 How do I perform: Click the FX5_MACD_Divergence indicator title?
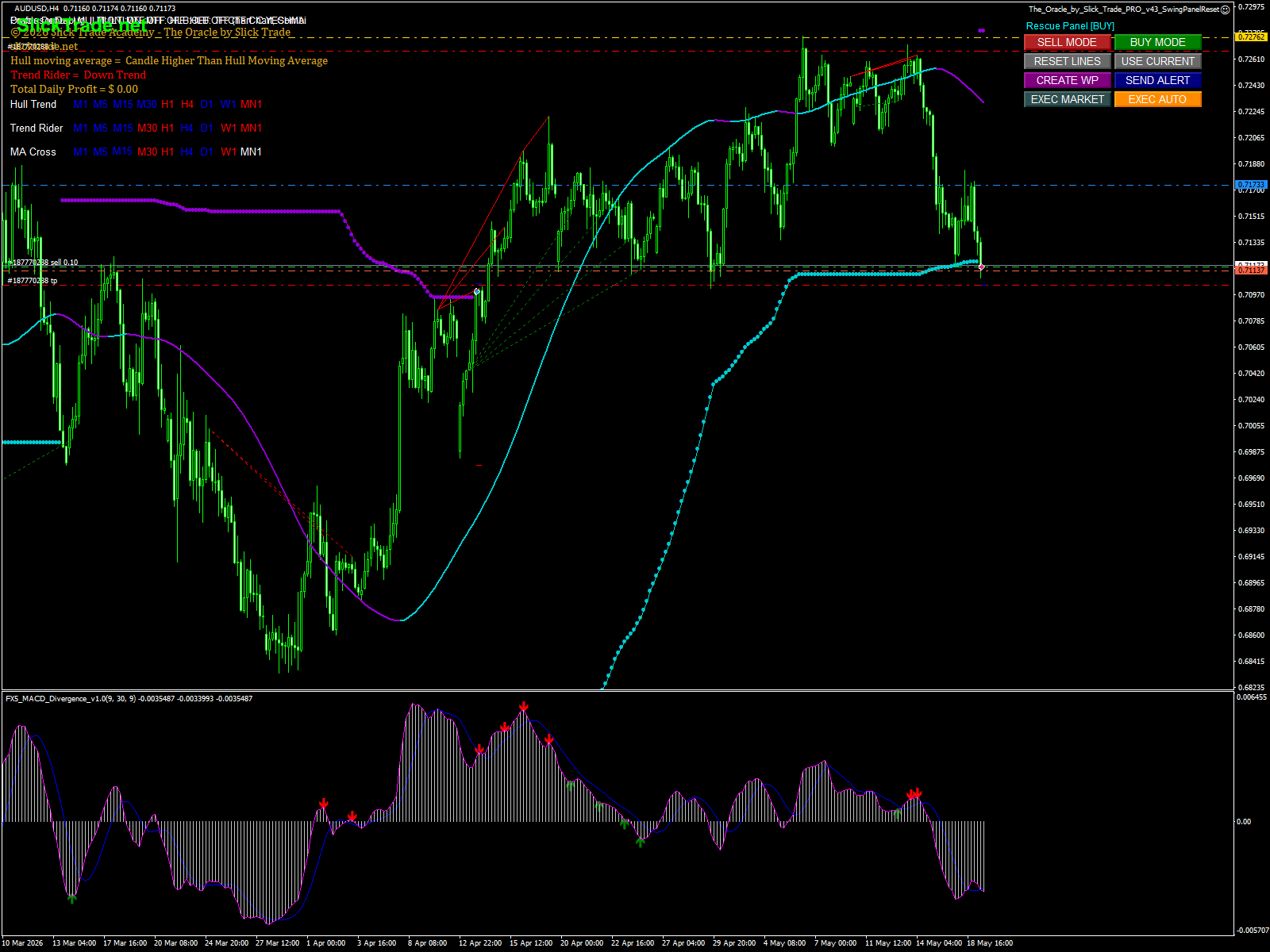[x=129, y=699]
